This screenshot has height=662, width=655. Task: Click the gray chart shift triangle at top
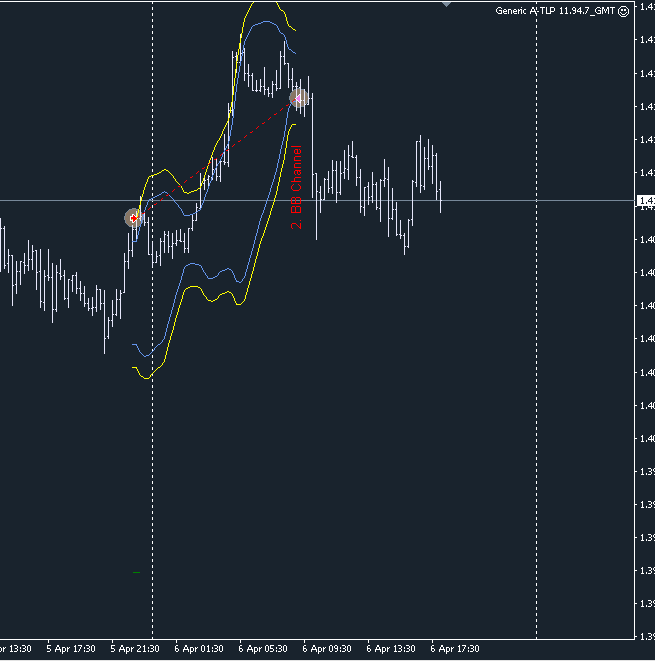[x=446, y=4]
